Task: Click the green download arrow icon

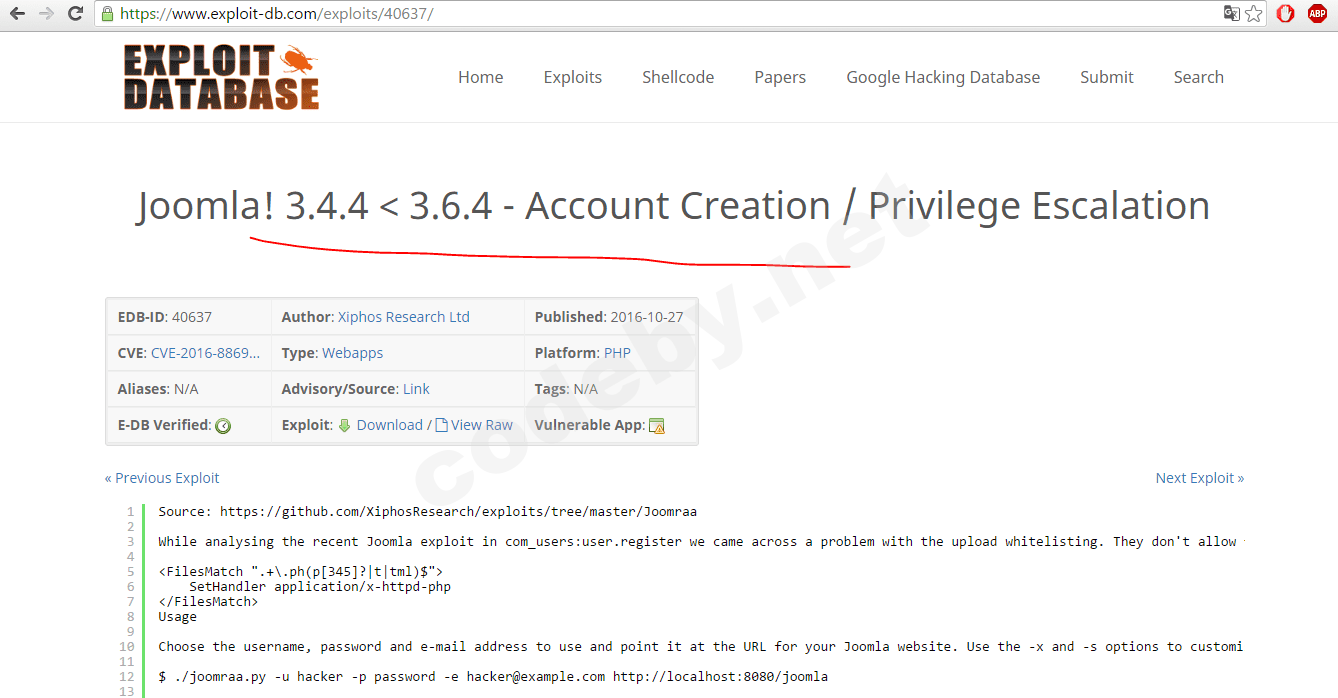Action: click(x=344, y=425)
